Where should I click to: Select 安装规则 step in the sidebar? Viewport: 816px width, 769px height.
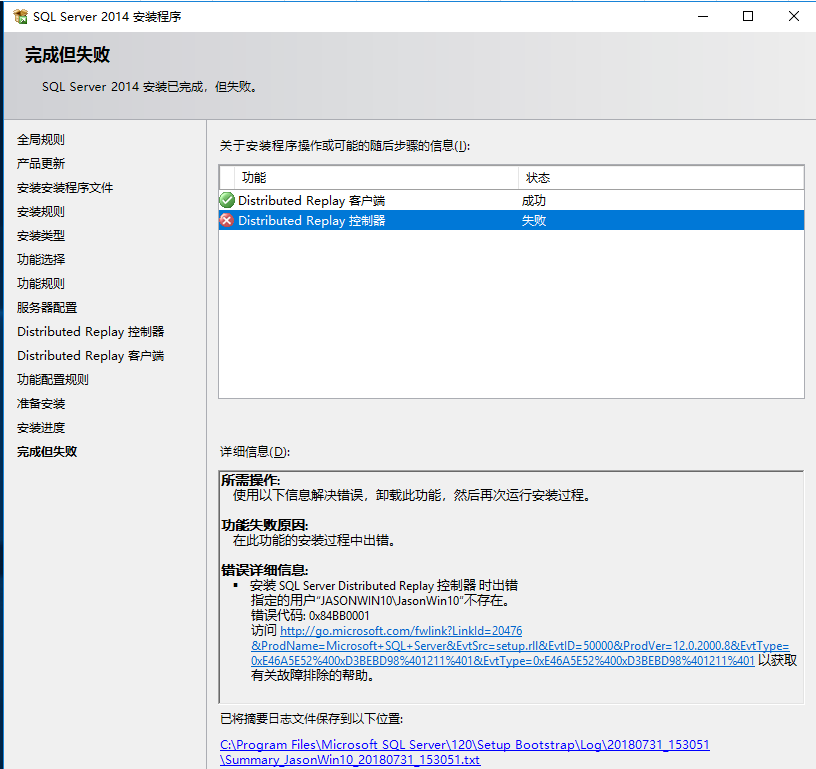coord(41,211)
